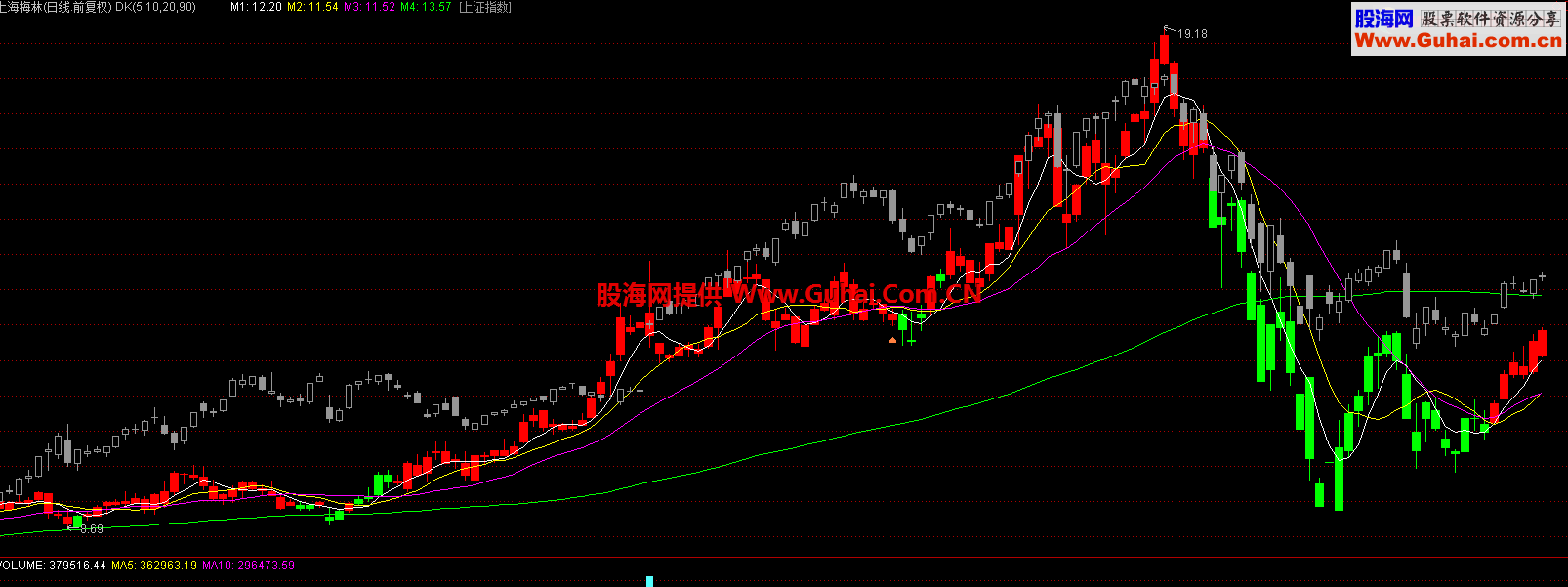Click the VOLUME: 379516.44 indicator label

coord(53,566)
